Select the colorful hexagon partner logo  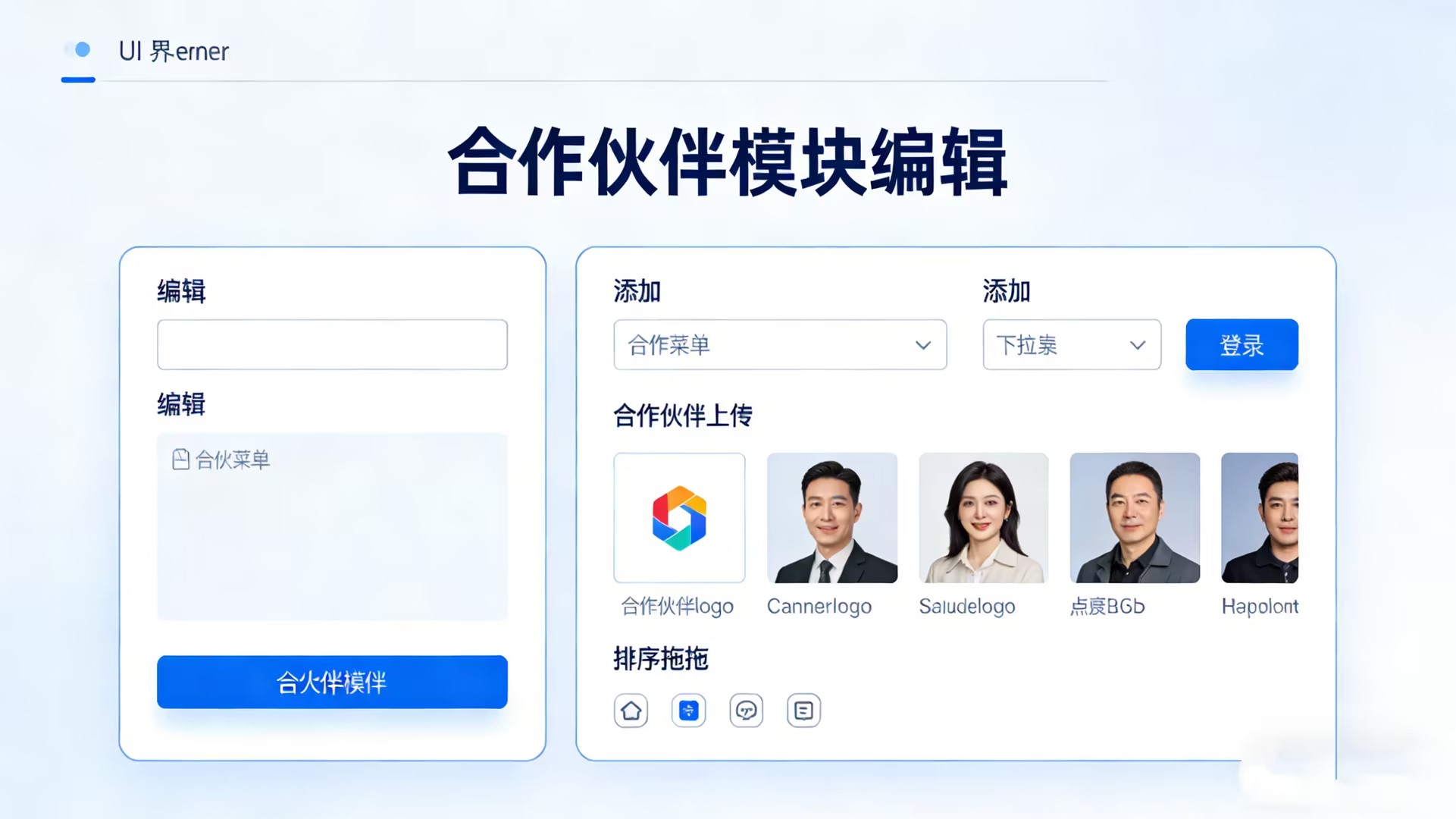(x=679, y=518)
